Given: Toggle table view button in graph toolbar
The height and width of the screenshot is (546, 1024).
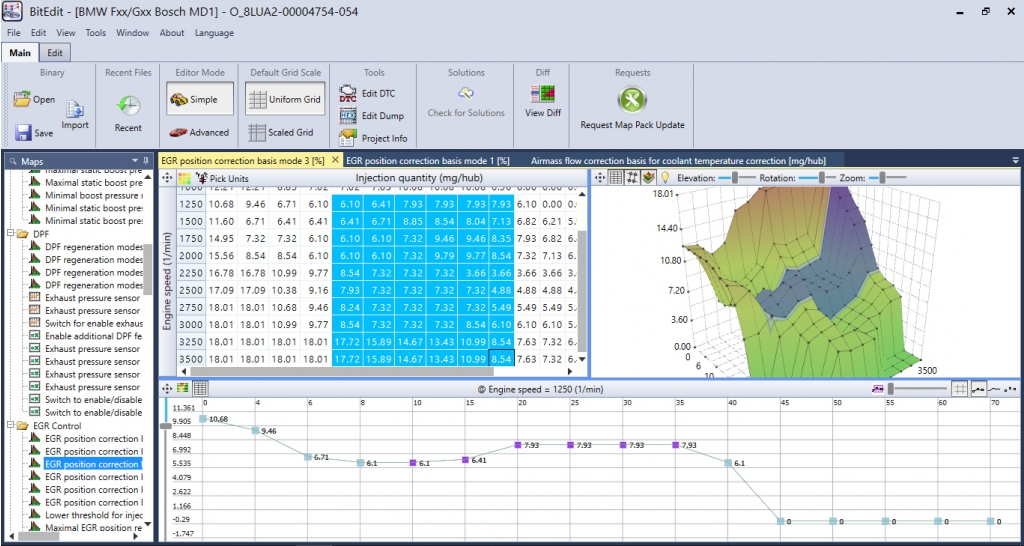Looking at the screenshot, I should (x=200, y=388).
